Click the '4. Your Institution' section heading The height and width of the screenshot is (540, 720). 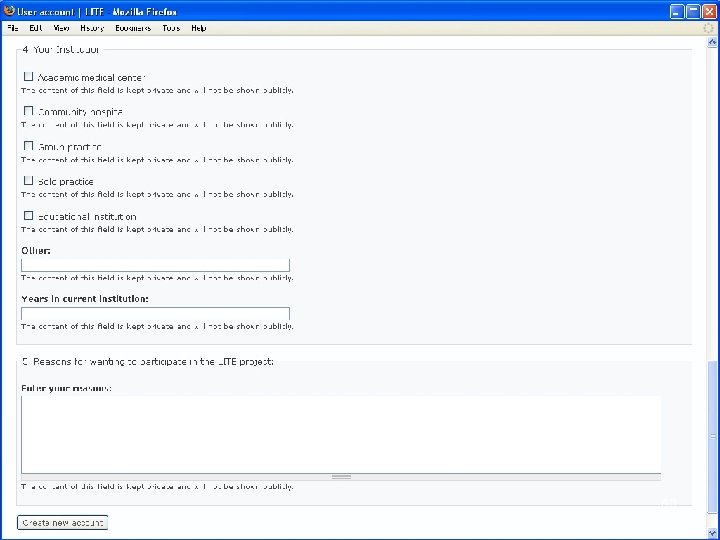click(x=61, y=50)
